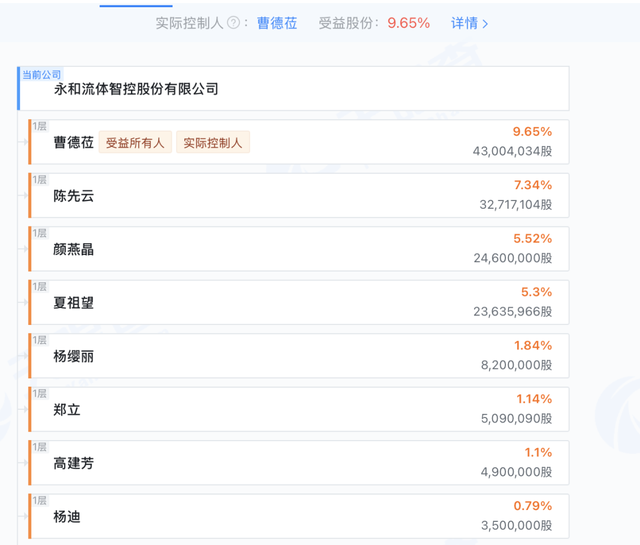Click the arrow connector icon beside 陈先云
This screenshot has height=545, width=640.
[23, 196]
